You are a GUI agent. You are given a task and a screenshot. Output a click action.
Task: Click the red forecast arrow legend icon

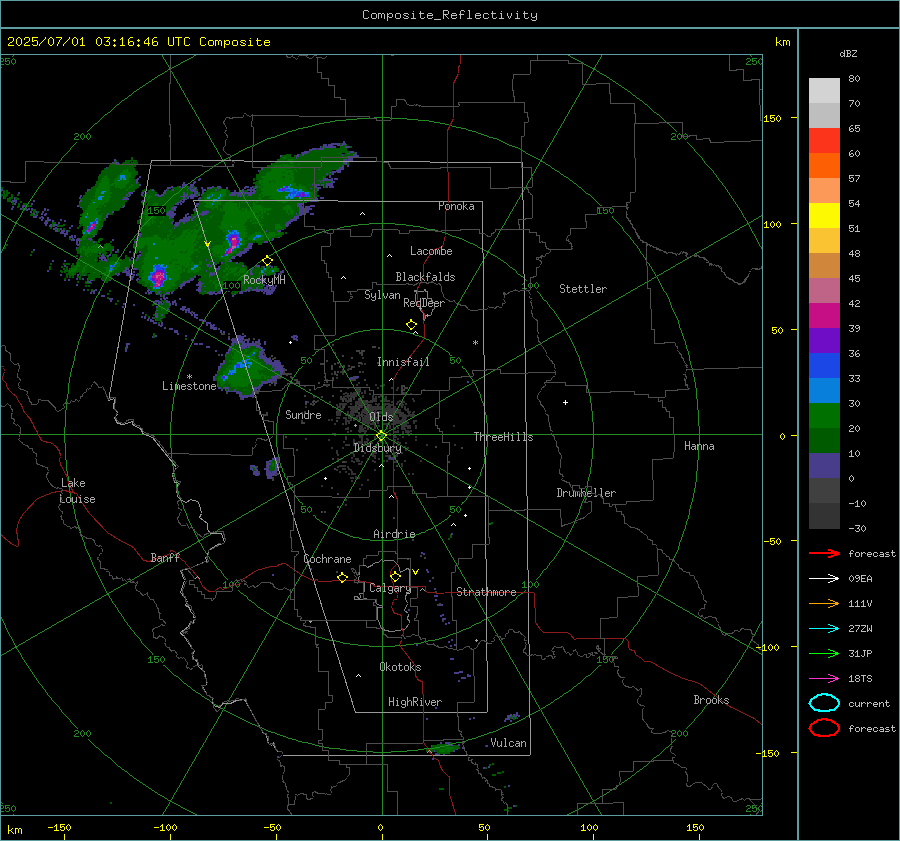[824, 553]
